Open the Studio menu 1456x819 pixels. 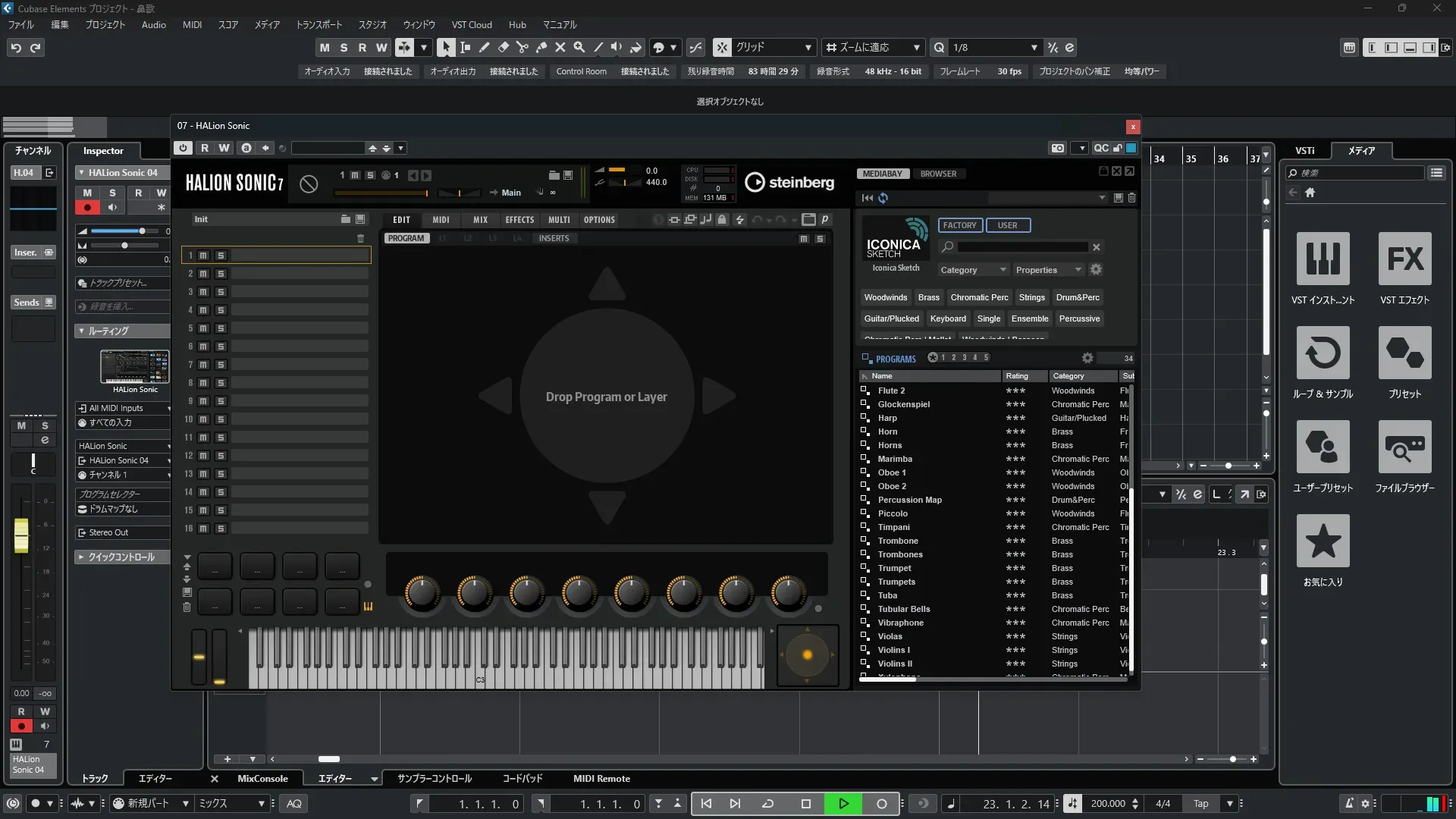coord(372,24)
